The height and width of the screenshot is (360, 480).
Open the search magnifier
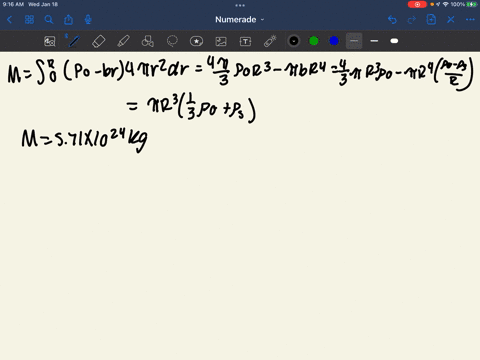pyautogui.click(x=49, y=20)
